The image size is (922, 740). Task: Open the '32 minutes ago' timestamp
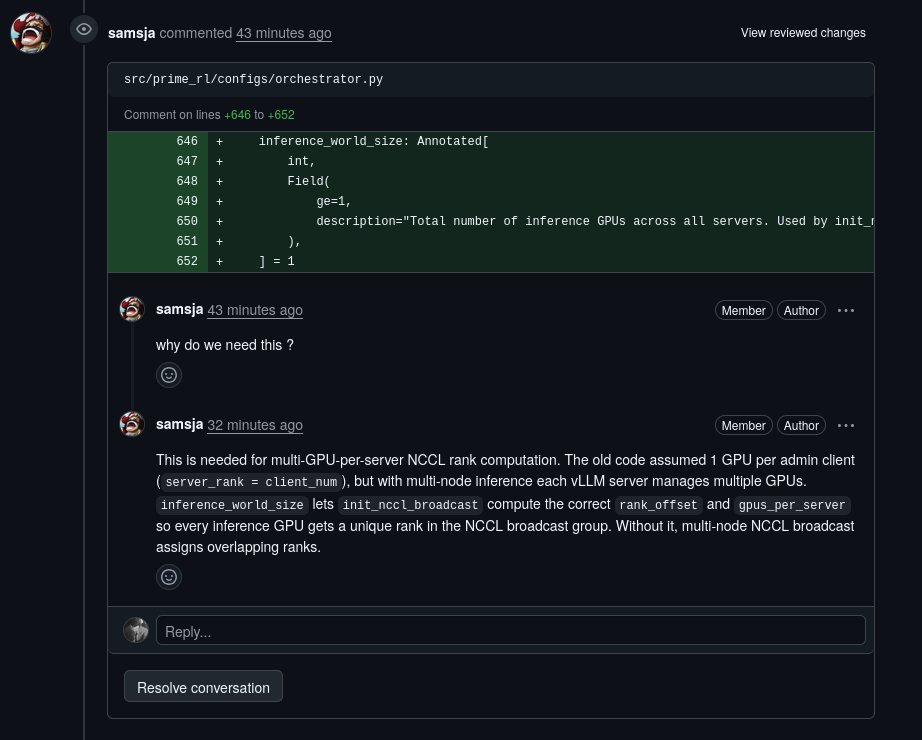(255, 425)
